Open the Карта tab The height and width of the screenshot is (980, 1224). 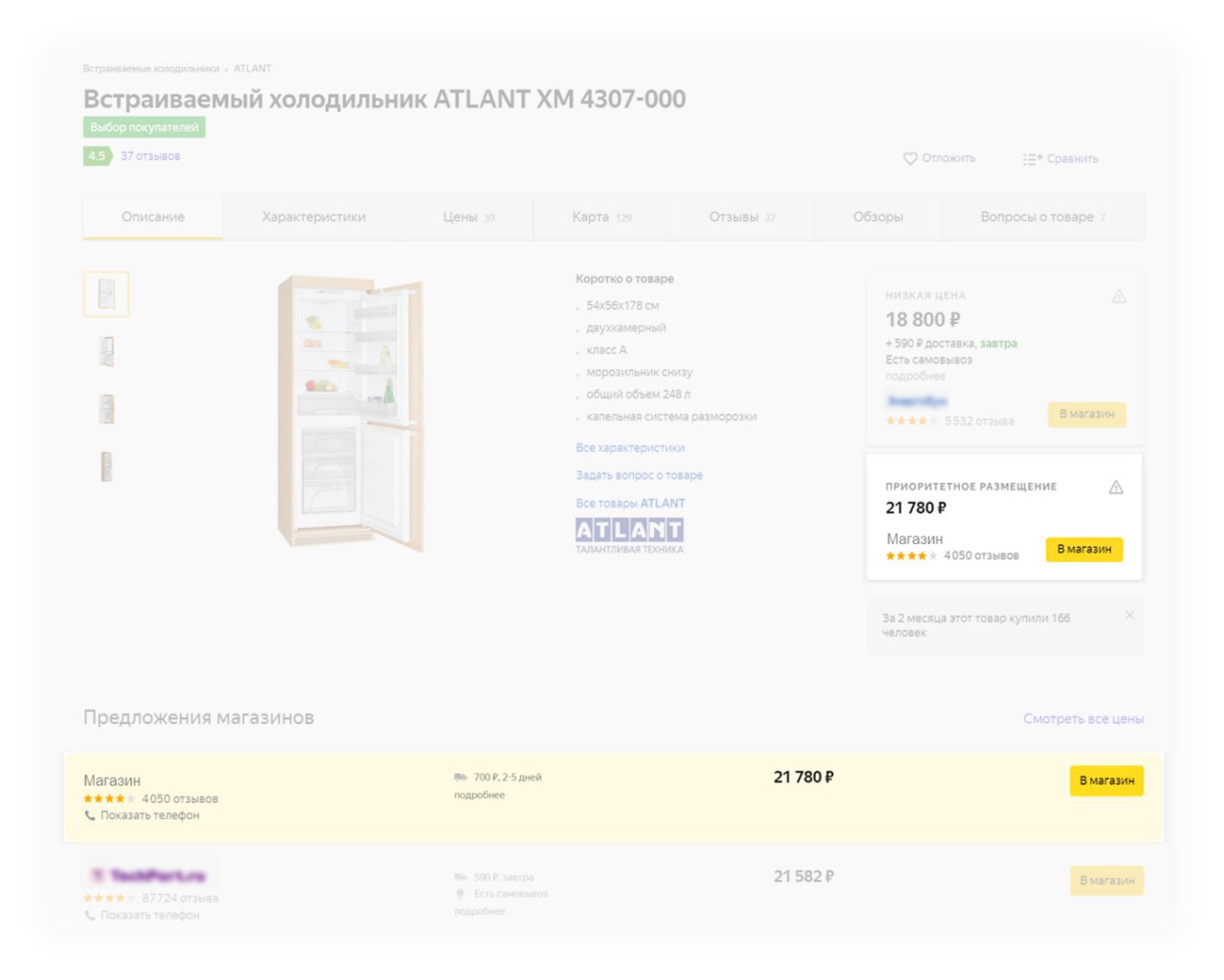(601, 217)
